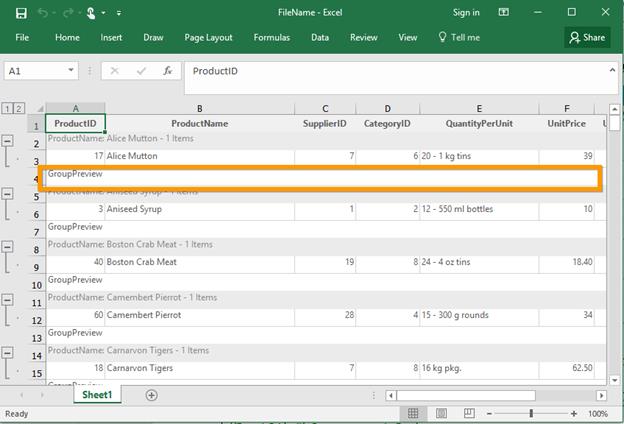Image resolution: width=624 pixels, height=424 pixels.
Task: Click the zoom slider handle
Action: click(531, 414)
